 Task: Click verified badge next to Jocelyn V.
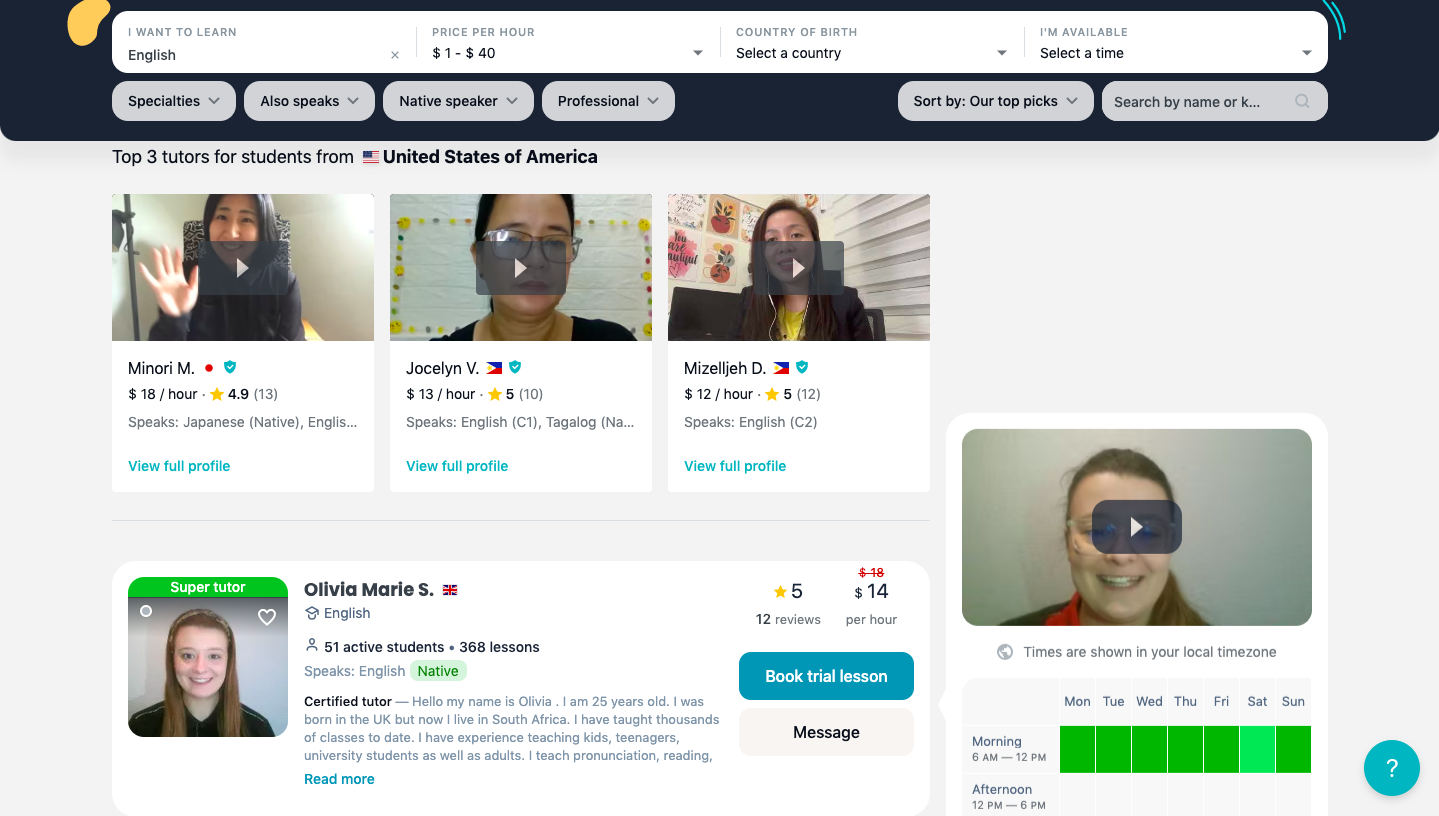515,367
